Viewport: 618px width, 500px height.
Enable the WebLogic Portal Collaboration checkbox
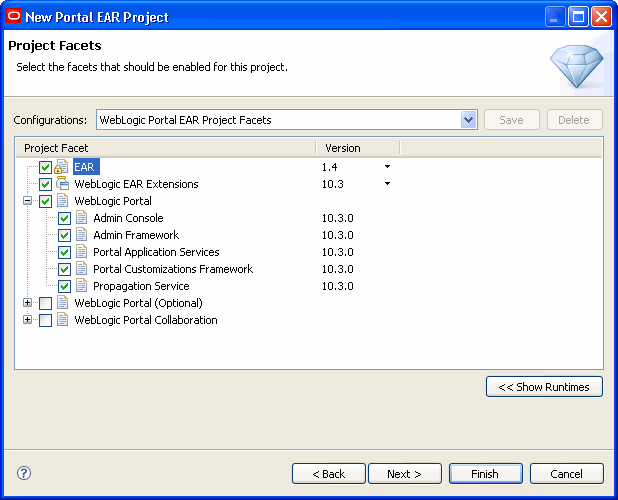(45, 320)
